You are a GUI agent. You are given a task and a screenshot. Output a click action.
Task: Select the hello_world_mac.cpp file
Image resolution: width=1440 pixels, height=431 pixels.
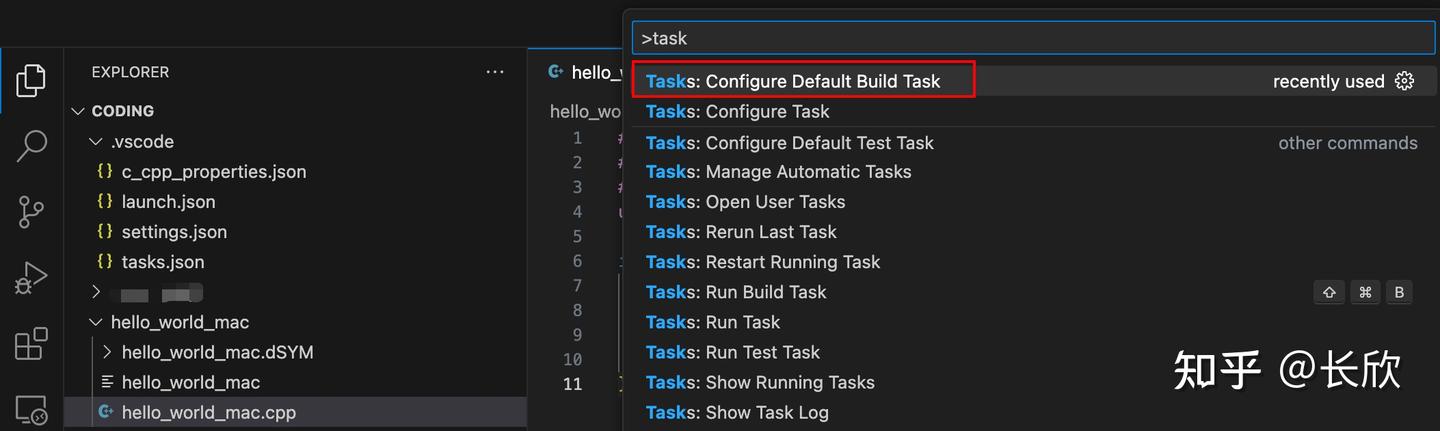click(x=208, y=412)
